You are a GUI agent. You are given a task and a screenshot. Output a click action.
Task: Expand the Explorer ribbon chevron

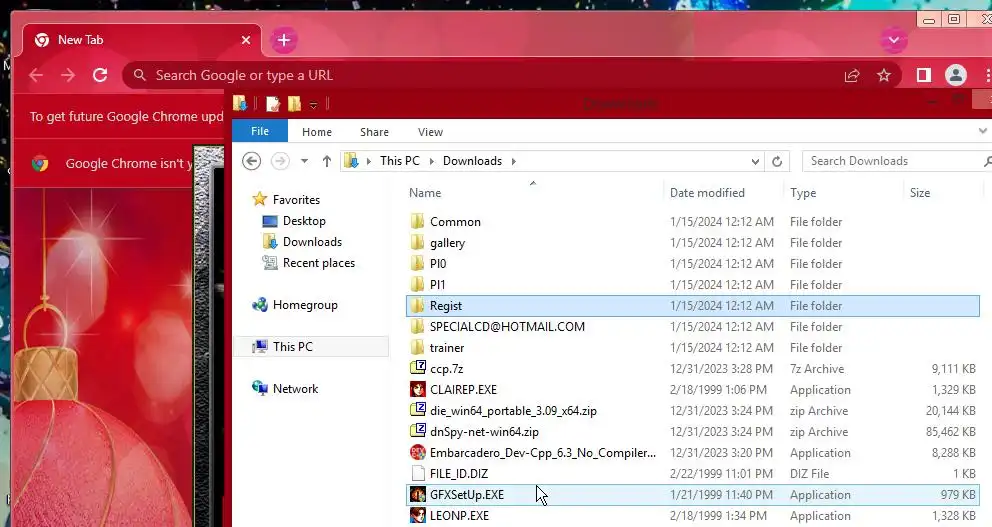coord(983,131)
